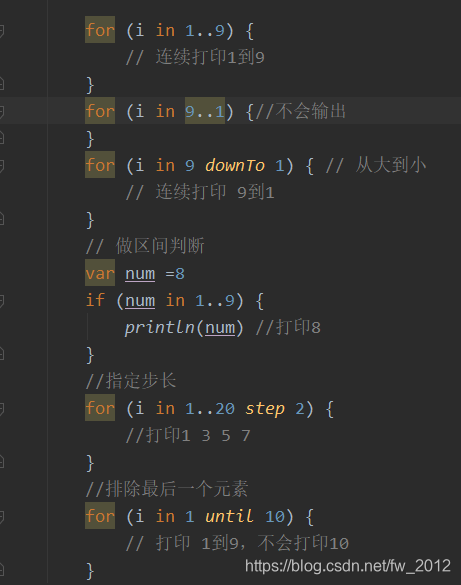
Task: Click the comment '//指定步长'
Action: (x=131, y=381)
